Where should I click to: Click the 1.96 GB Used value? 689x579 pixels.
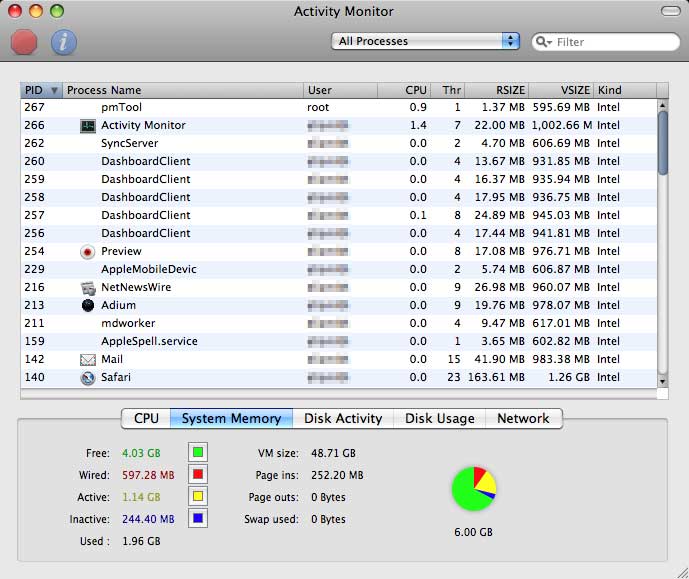point(141,541)
